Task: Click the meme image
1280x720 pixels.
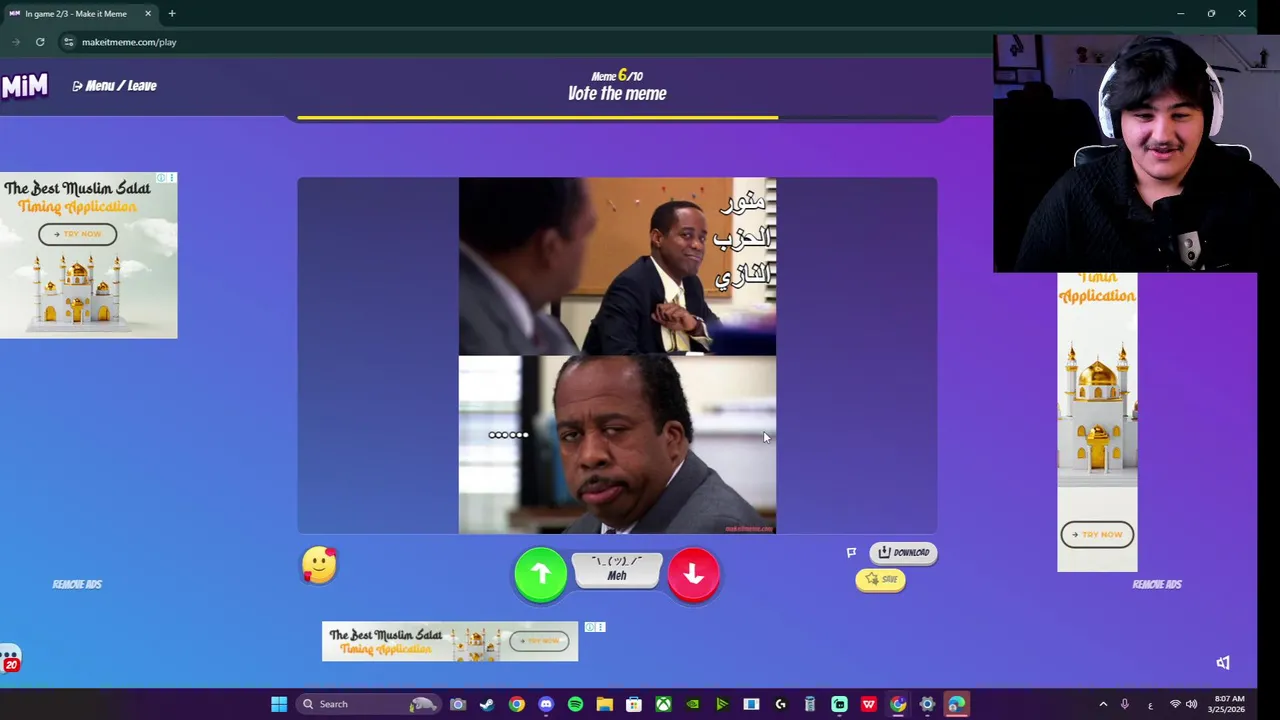Action: pos(617,356)
